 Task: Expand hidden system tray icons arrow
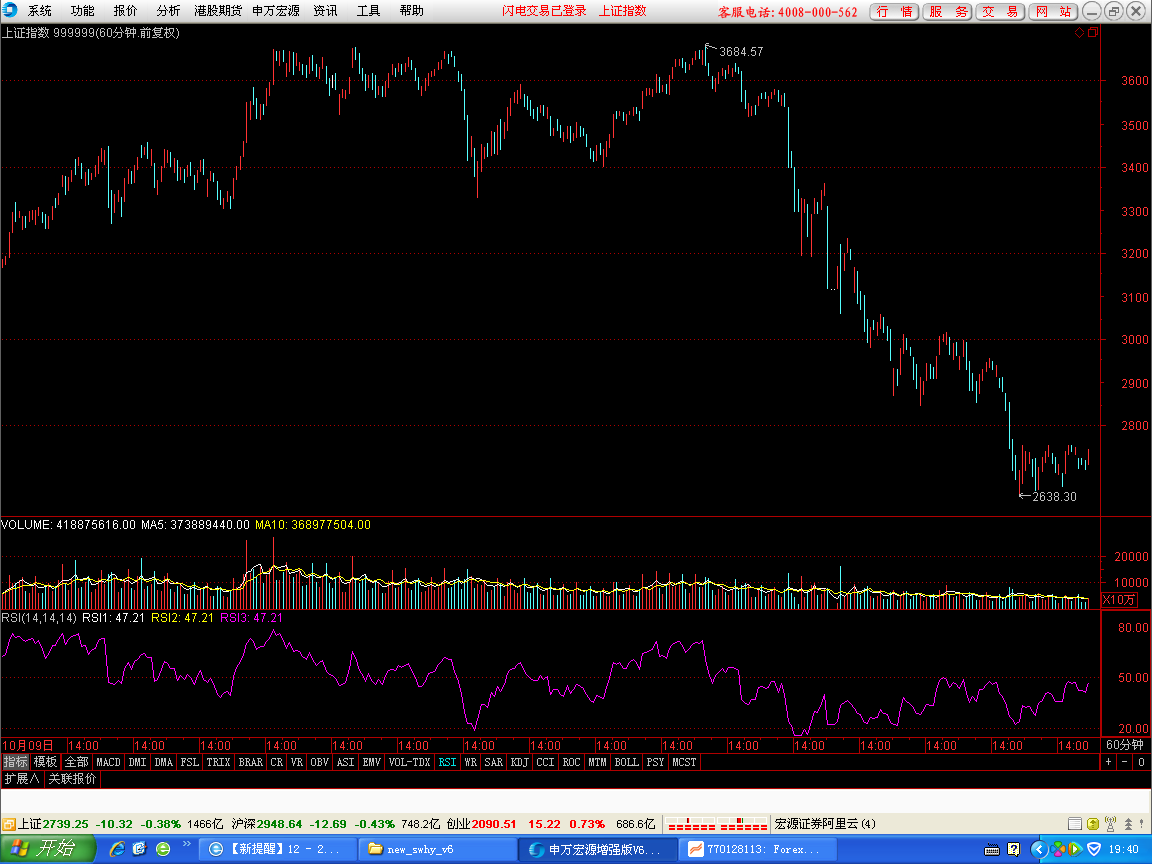1038,850
